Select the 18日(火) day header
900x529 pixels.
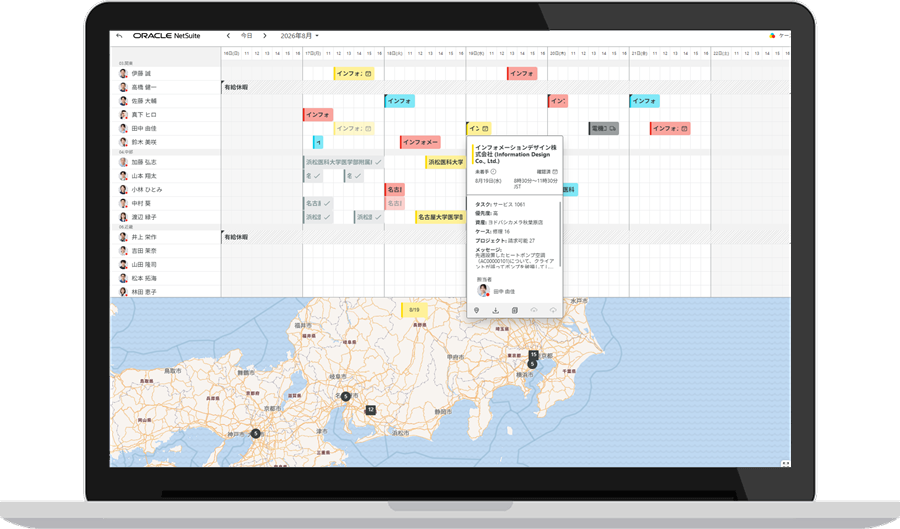tap(394, 53)
